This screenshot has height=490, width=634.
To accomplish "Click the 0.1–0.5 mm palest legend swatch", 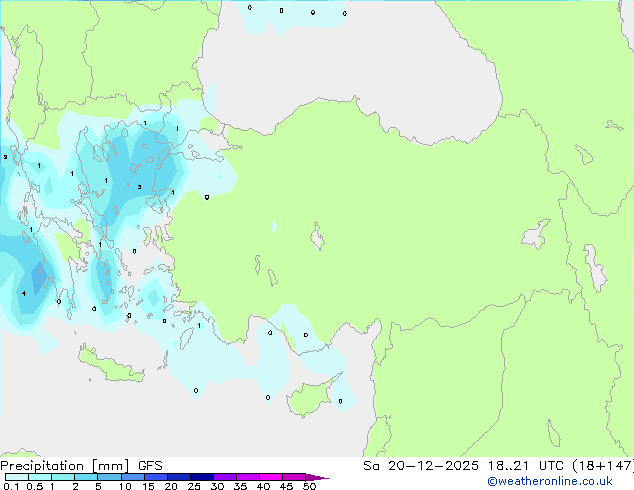I will (17, 477).
